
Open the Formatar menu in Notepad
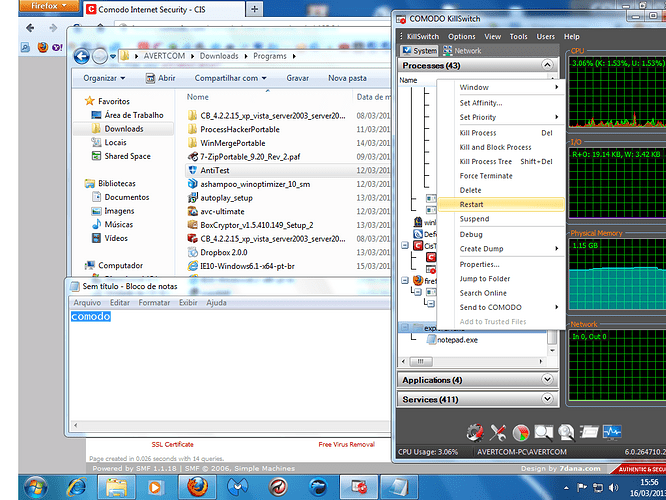click(x=154, y=302)
